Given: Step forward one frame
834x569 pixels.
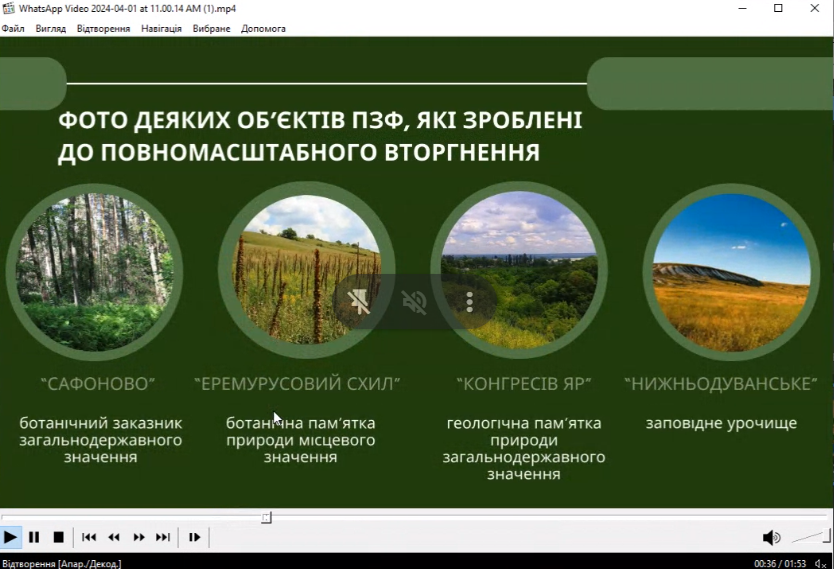Looking at the screenshot, I should (194, 537).
